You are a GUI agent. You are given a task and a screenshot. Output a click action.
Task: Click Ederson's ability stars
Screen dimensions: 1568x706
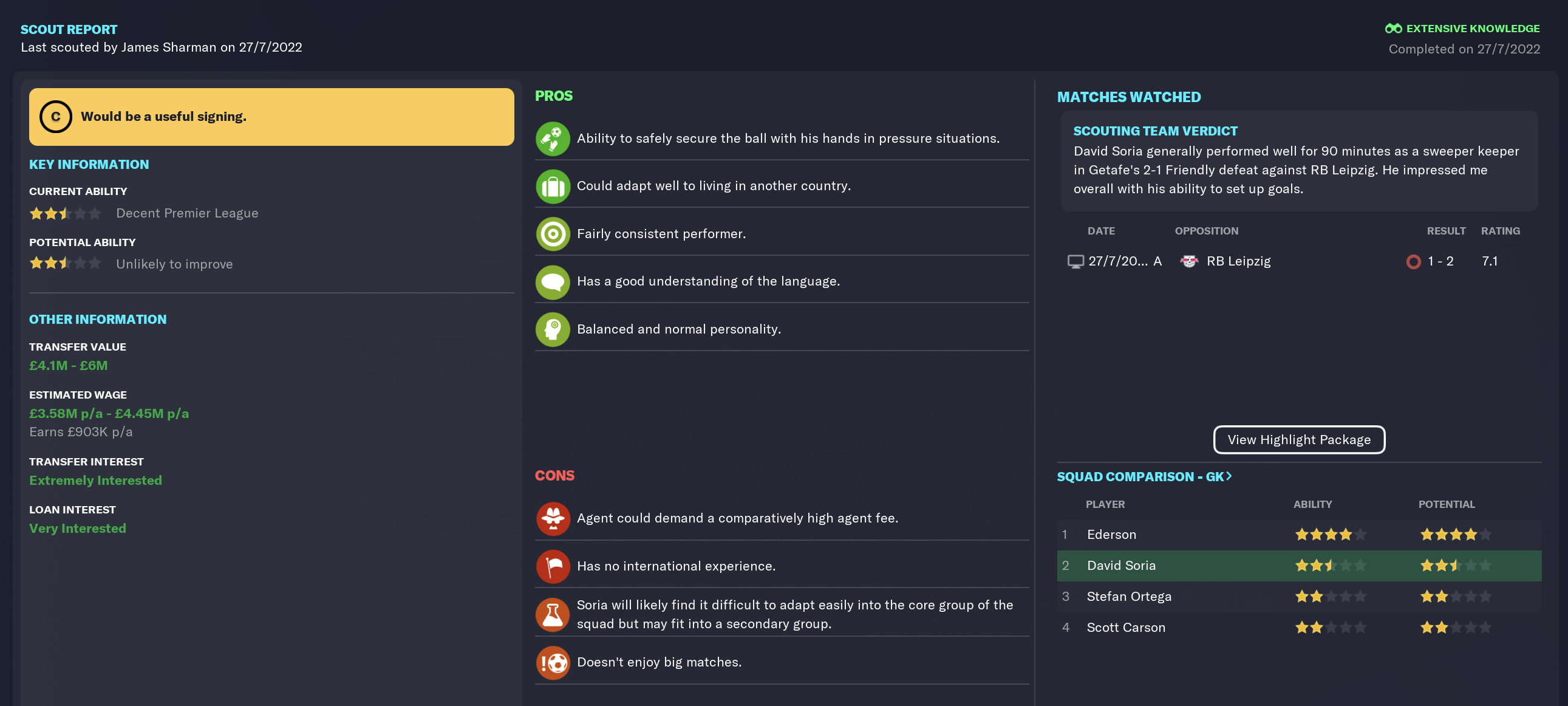[x=1331, y=534]
